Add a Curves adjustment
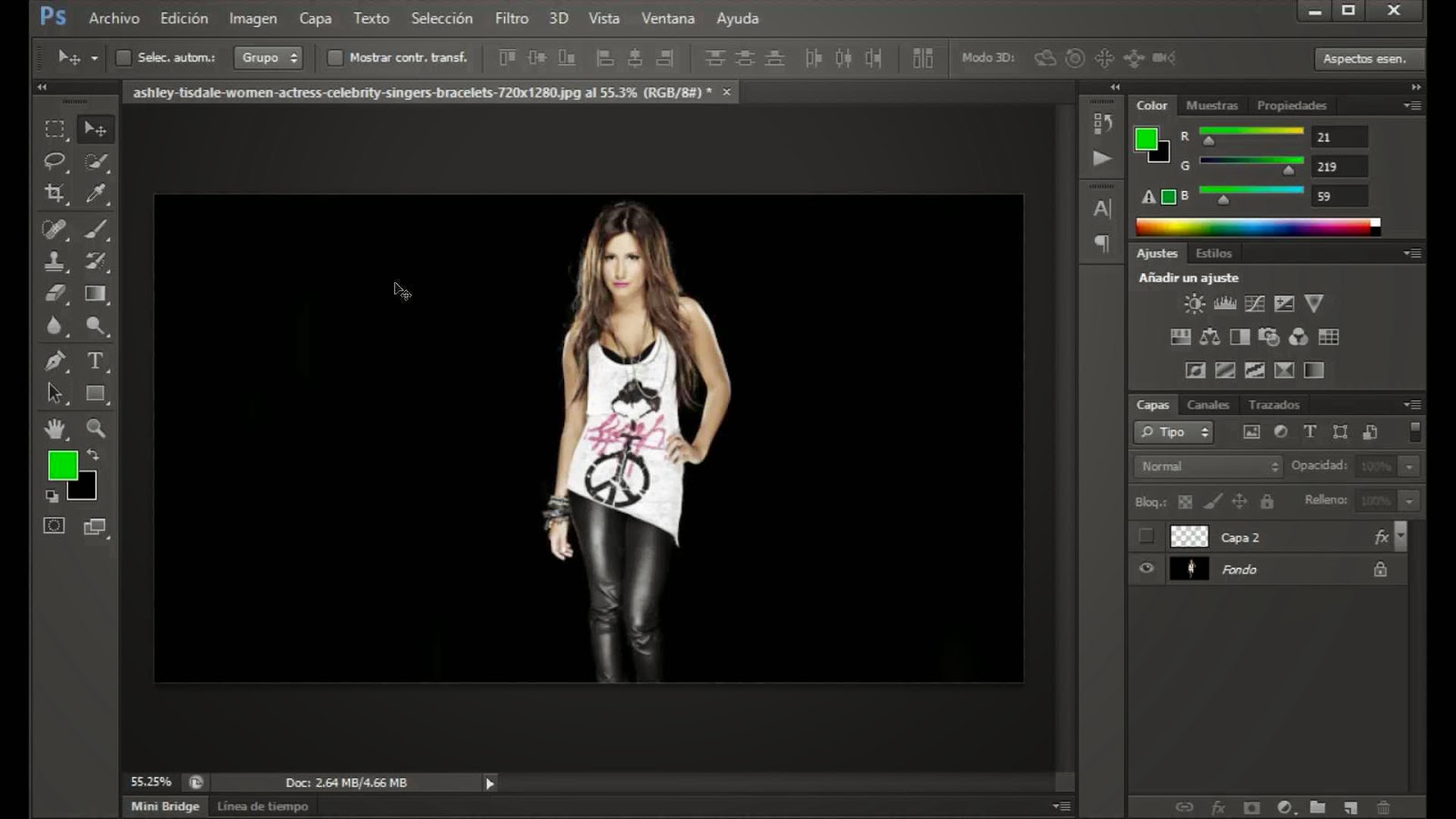Screen dimensions: 1456x819 pyautogui.click(x=1255, y=304)
